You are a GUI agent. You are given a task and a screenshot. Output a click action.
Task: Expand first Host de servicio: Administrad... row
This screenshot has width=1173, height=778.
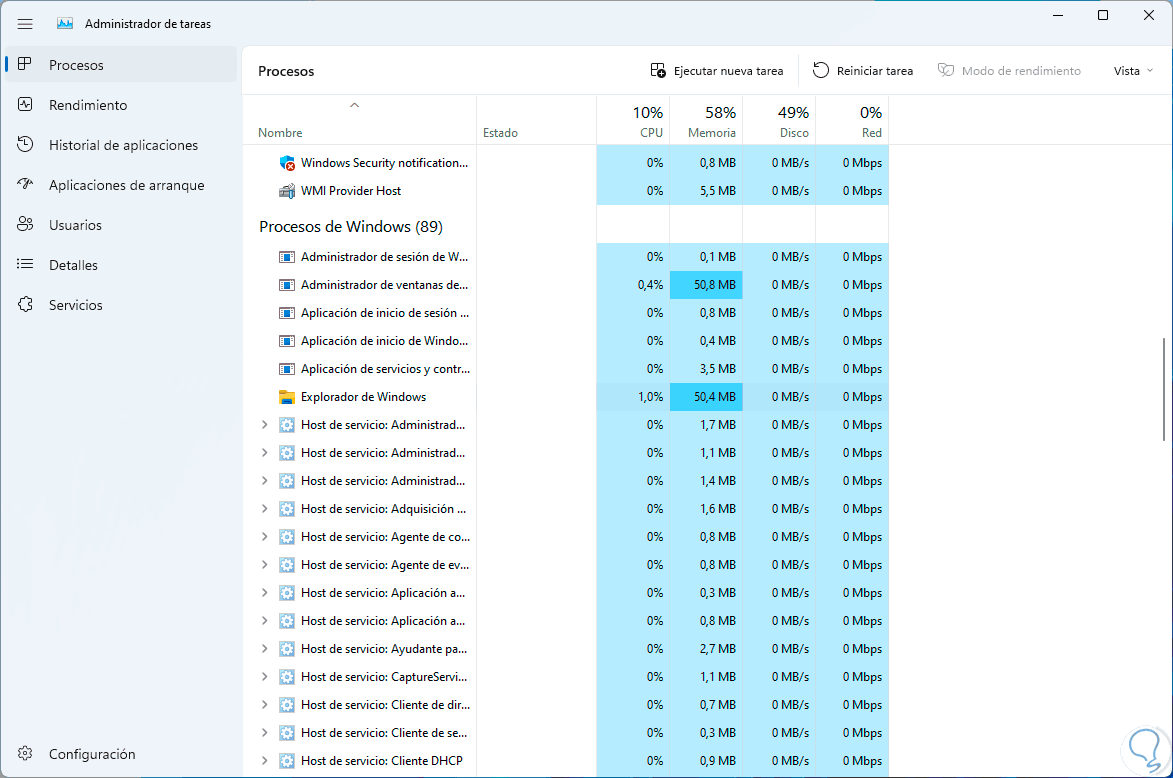(264, 425)
